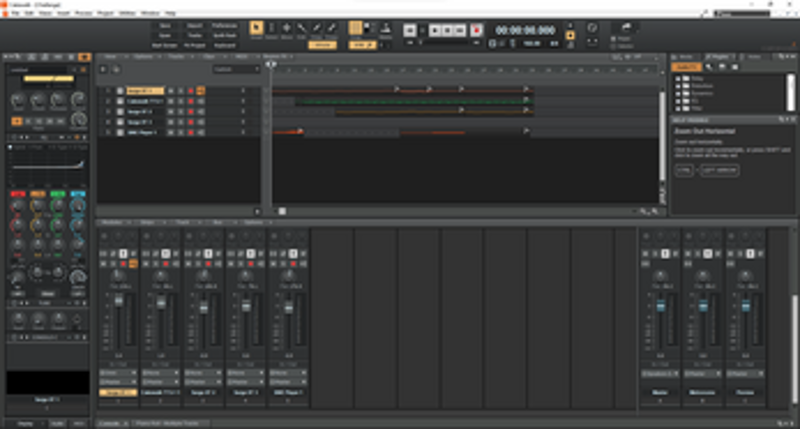Click the horizontal zoom in magnifier icon
The image size is (800, 429).
point(655,211)
